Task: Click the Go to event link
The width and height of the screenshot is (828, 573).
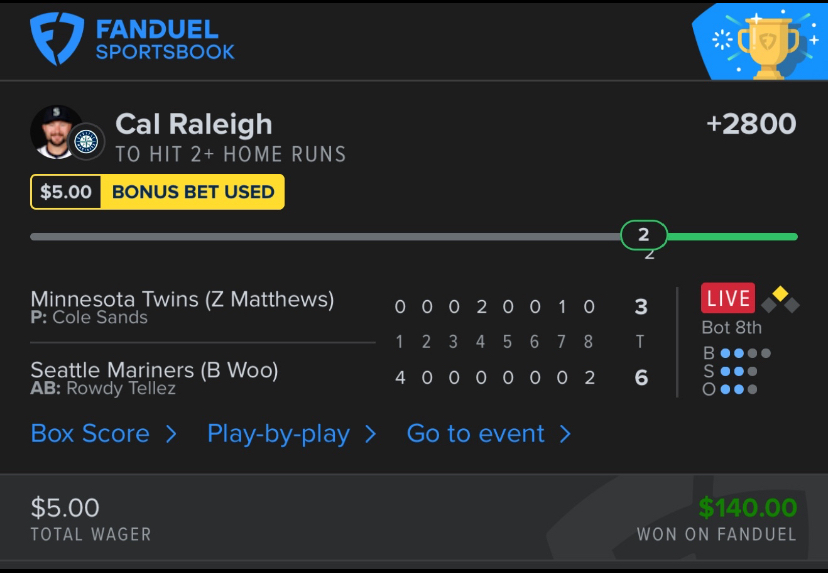Action: [x=475, y=434]
